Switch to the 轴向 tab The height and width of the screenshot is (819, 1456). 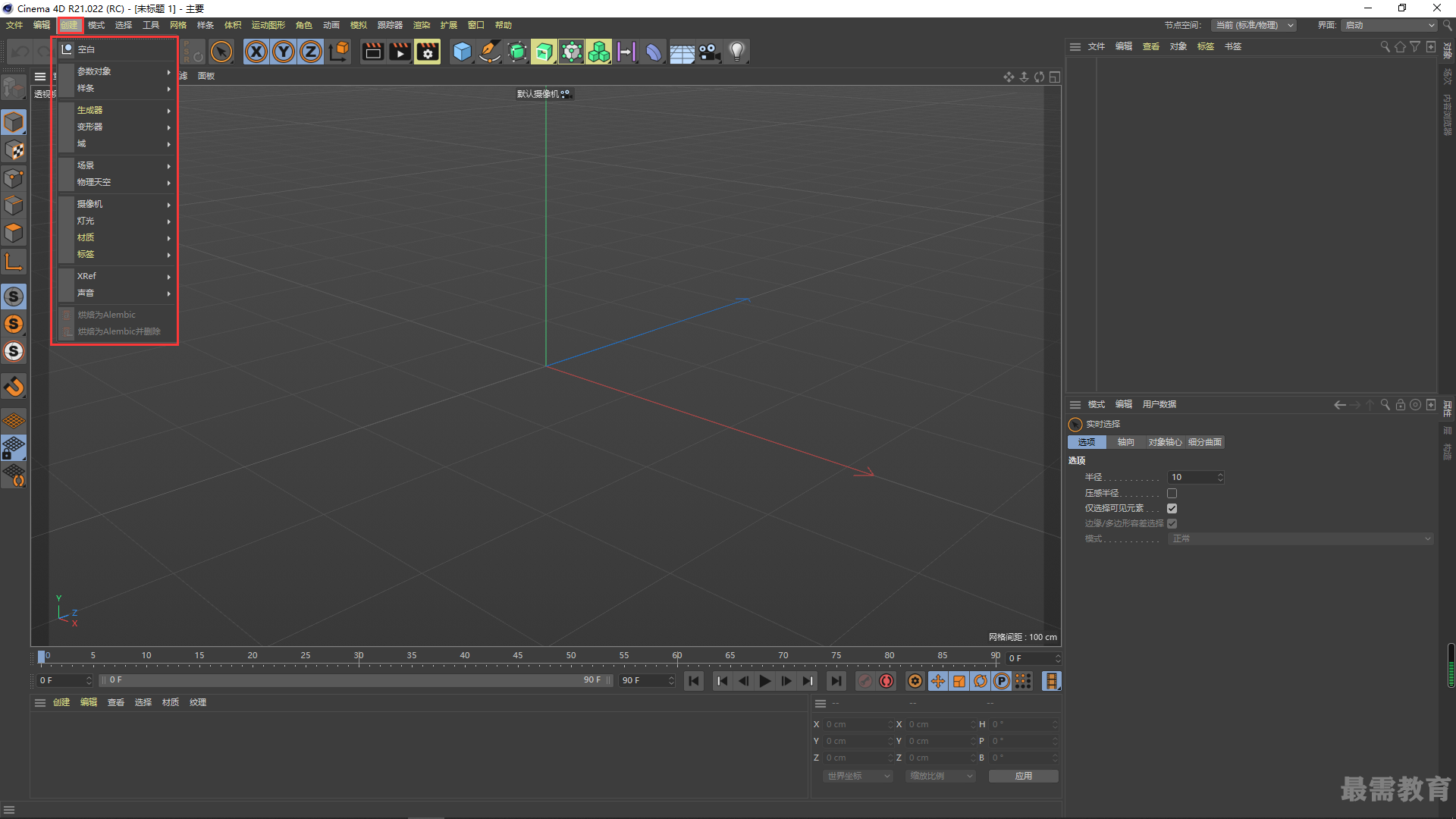[x=1126, y=442]
